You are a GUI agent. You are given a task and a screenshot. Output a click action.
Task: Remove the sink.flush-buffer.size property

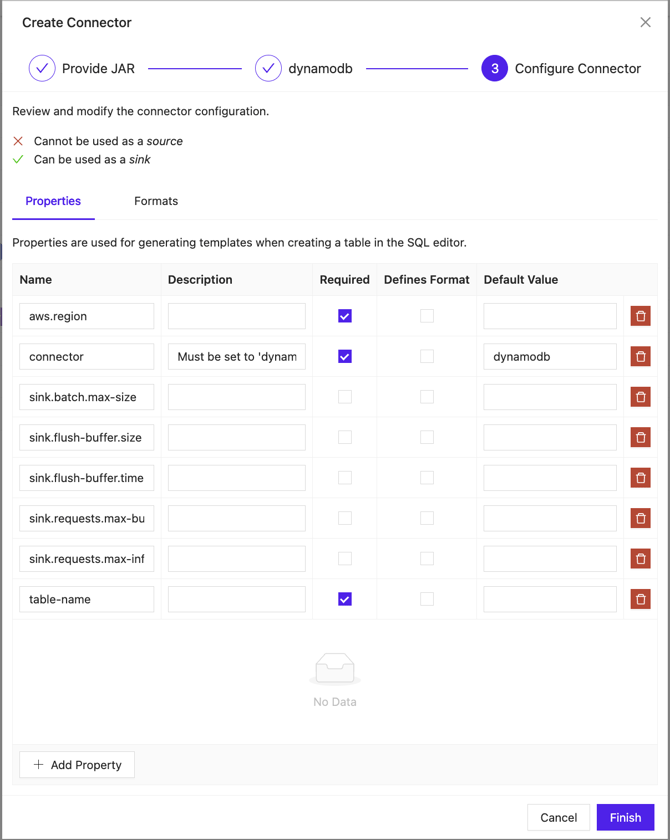[x=640, y=438]
